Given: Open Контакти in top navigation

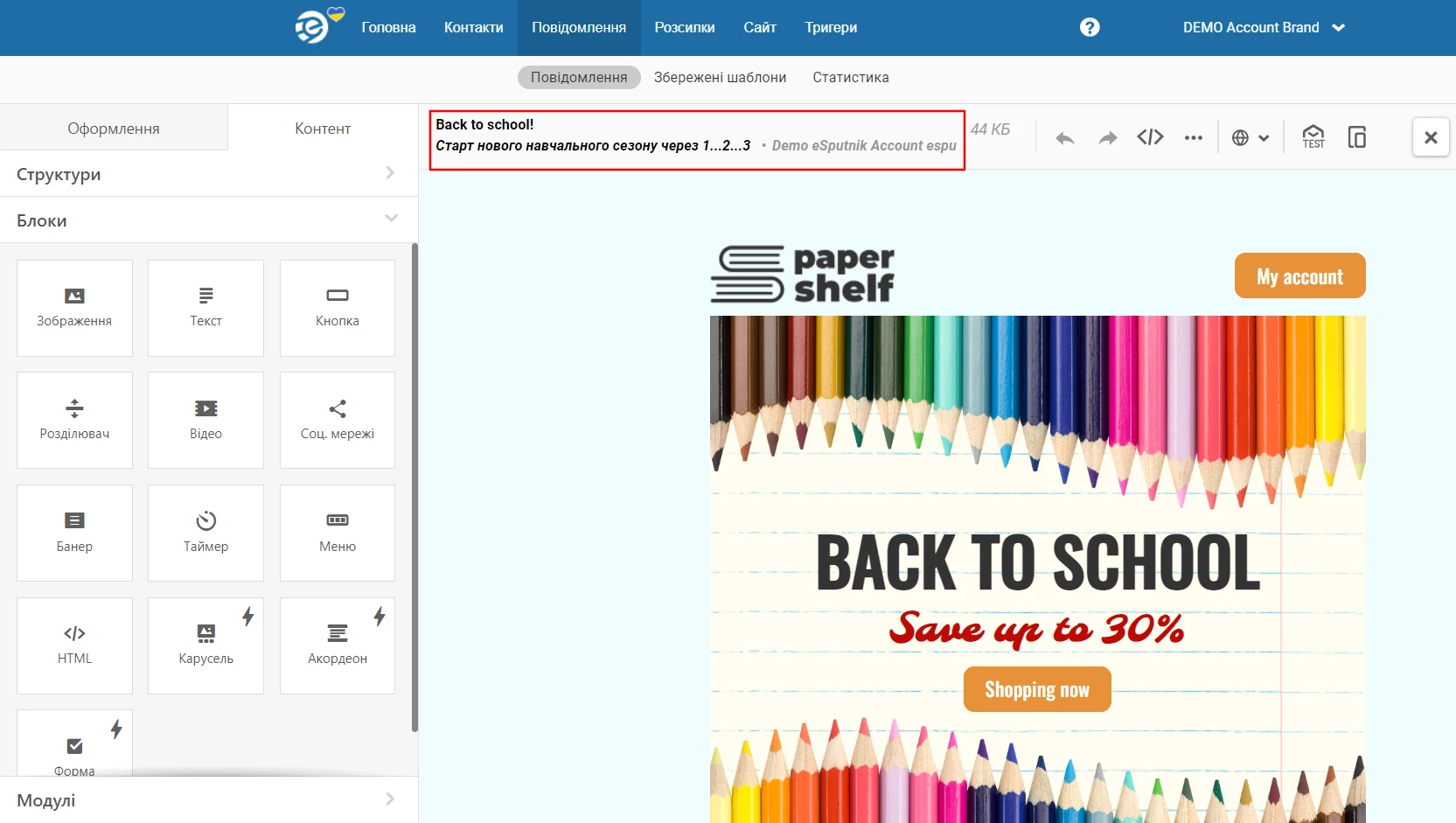Looking at the screenshot, I should tap(473, 27).
